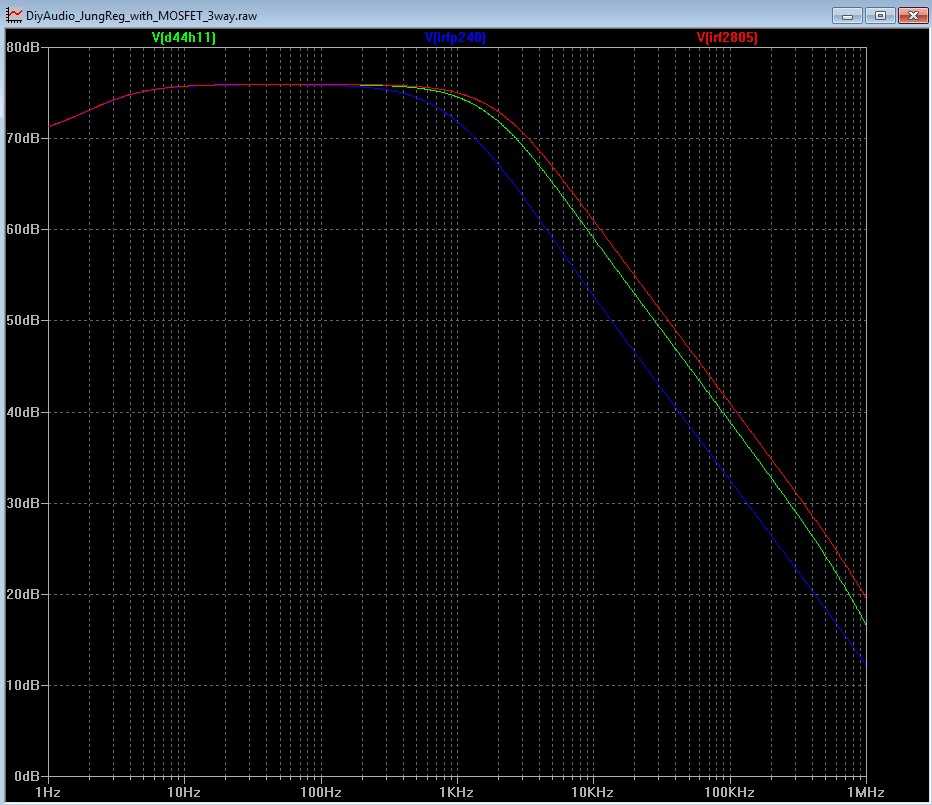932x805 pixels.
Task: Click the DiyAudio_JungReg_with_MOSFET_3way.raw window title
Action: coord(141,16)
